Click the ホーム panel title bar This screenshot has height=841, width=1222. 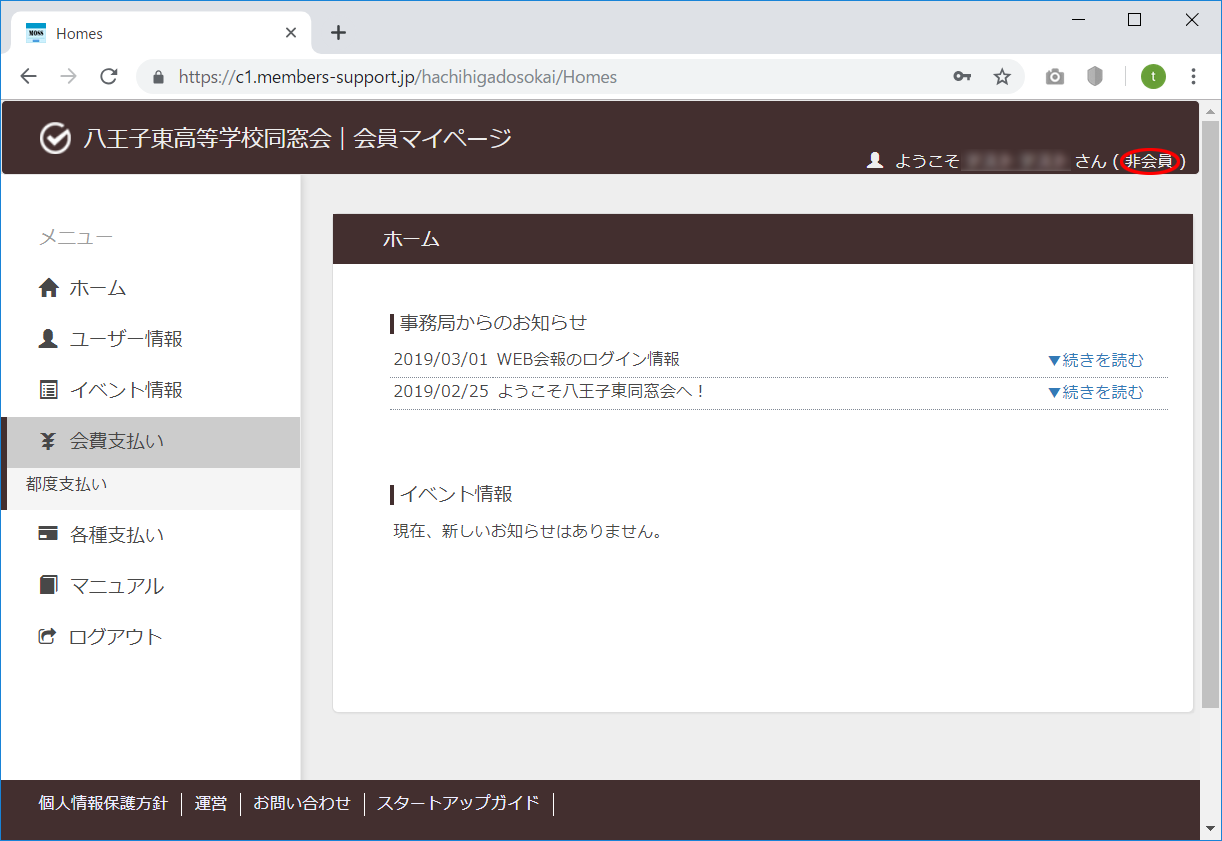coord(763,239)
